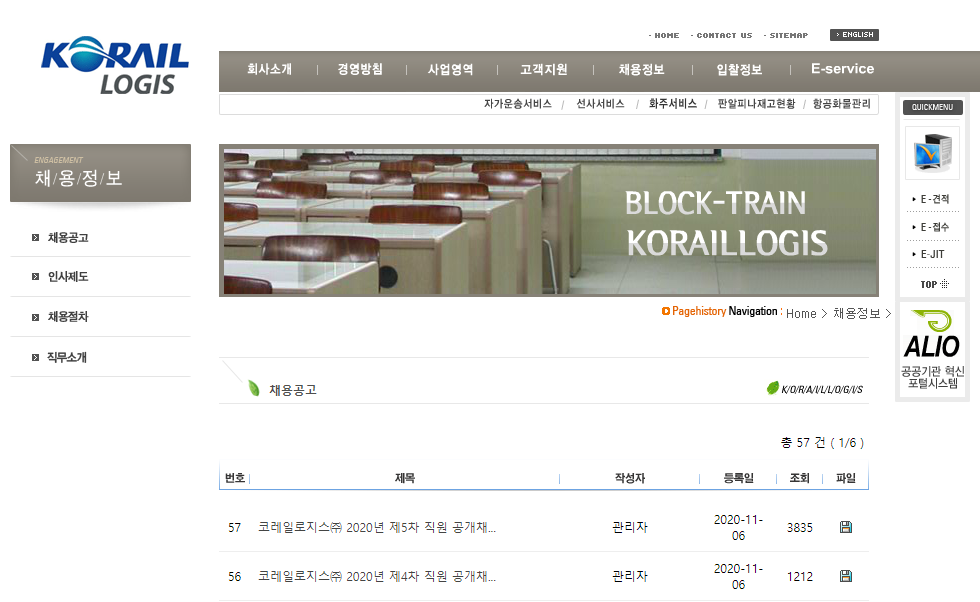980x602 pixels.
Task: Click the QUICKMENU header label
Action: 932,107
